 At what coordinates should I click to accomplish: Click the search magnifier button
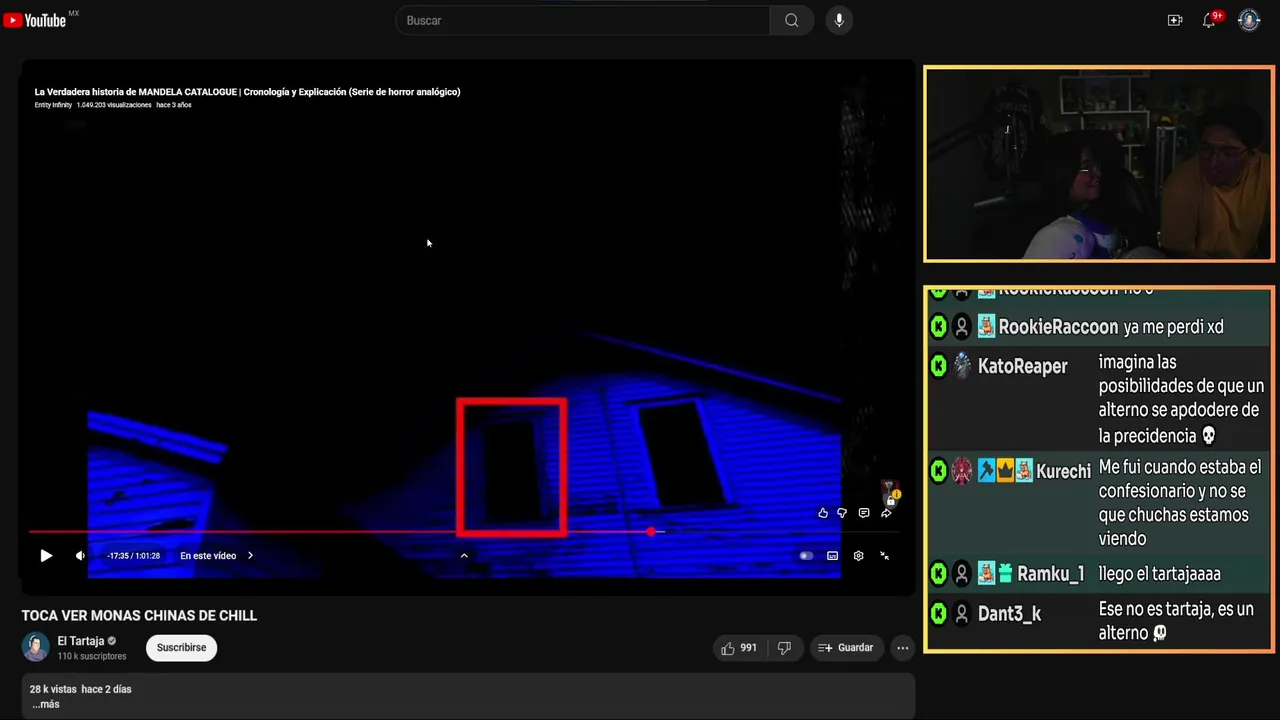791,20
